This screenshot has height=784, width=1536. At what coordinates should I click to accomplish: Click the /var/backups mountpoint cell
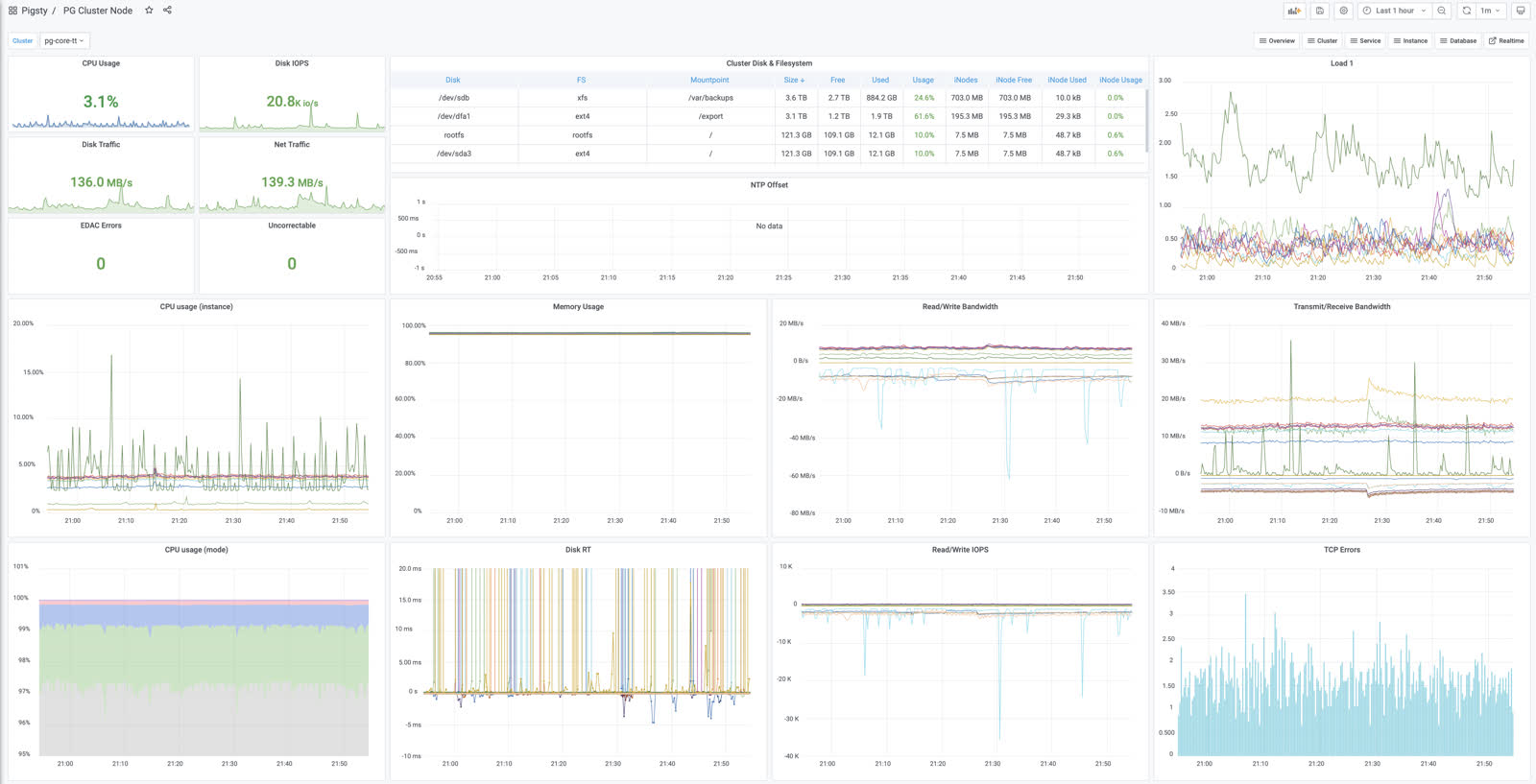[x=710, y=98]
